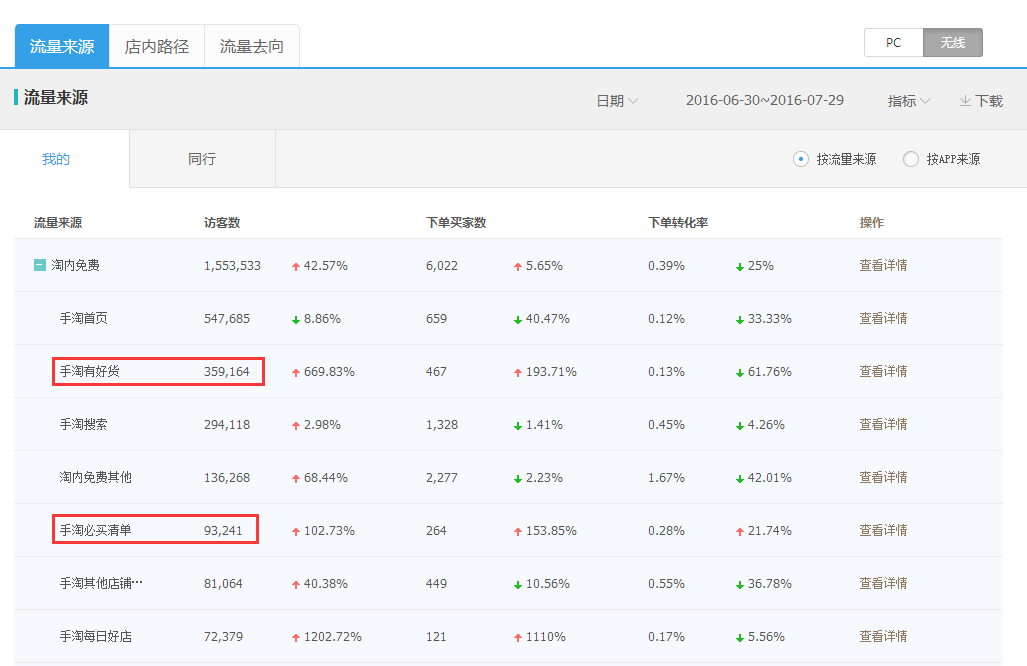Click 查看详情 for 手淘搜索
The image size is (1027, 666).
[884, 424]
